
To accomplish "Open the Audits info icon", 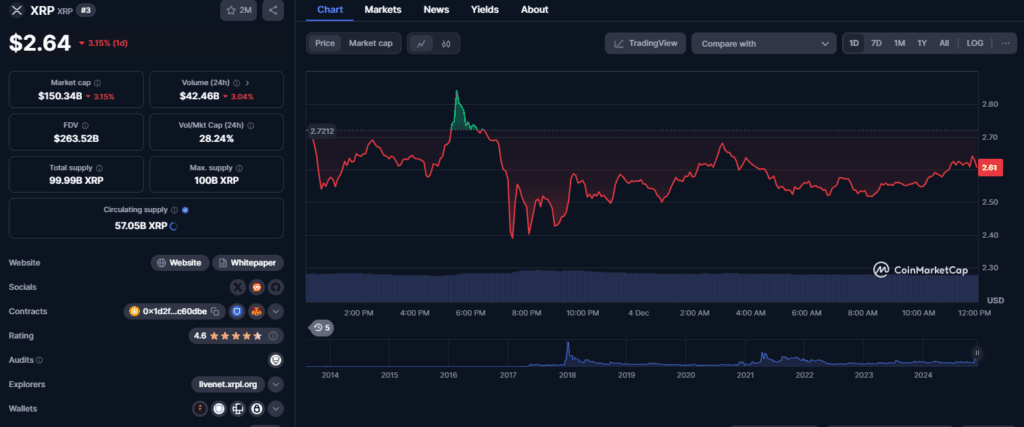I will [x=39, y=360].
